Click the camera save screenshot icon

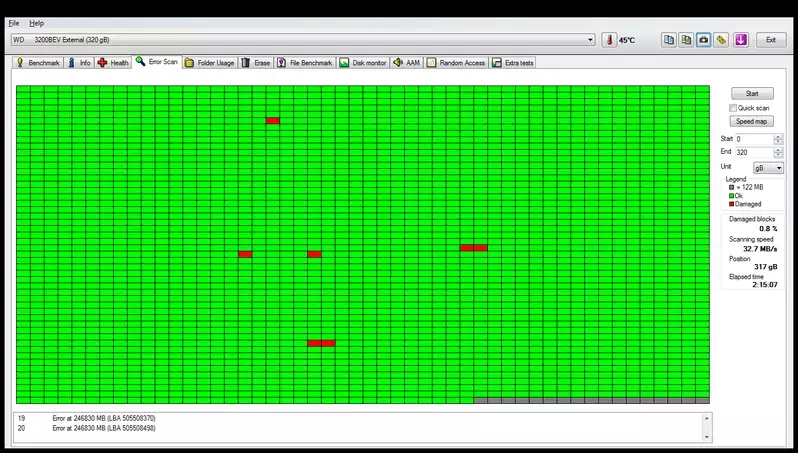click(703, 40)
